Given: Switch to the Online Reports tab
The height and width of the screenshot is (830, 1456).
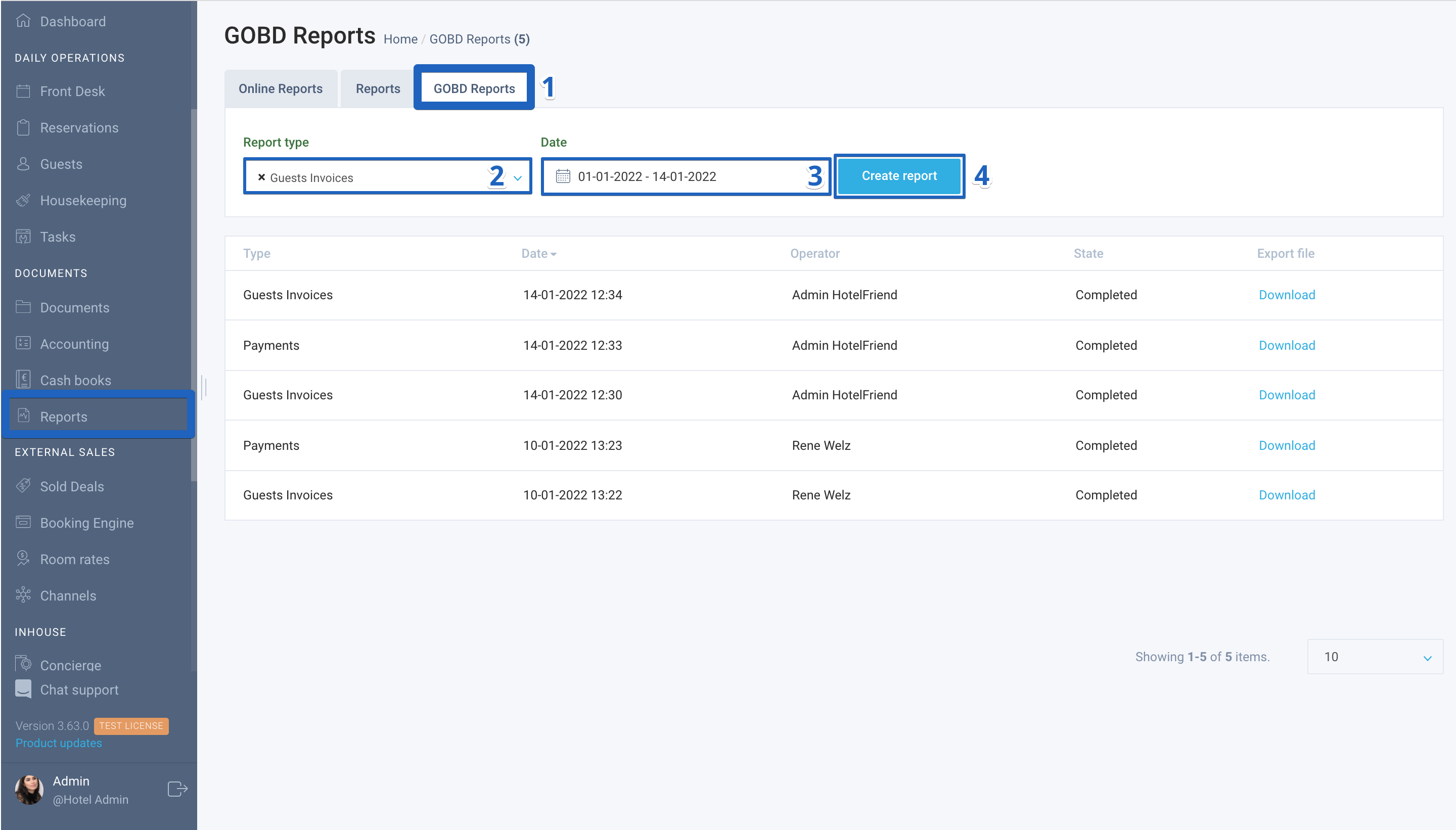Looking at the screenshot, I should (281, 88).
